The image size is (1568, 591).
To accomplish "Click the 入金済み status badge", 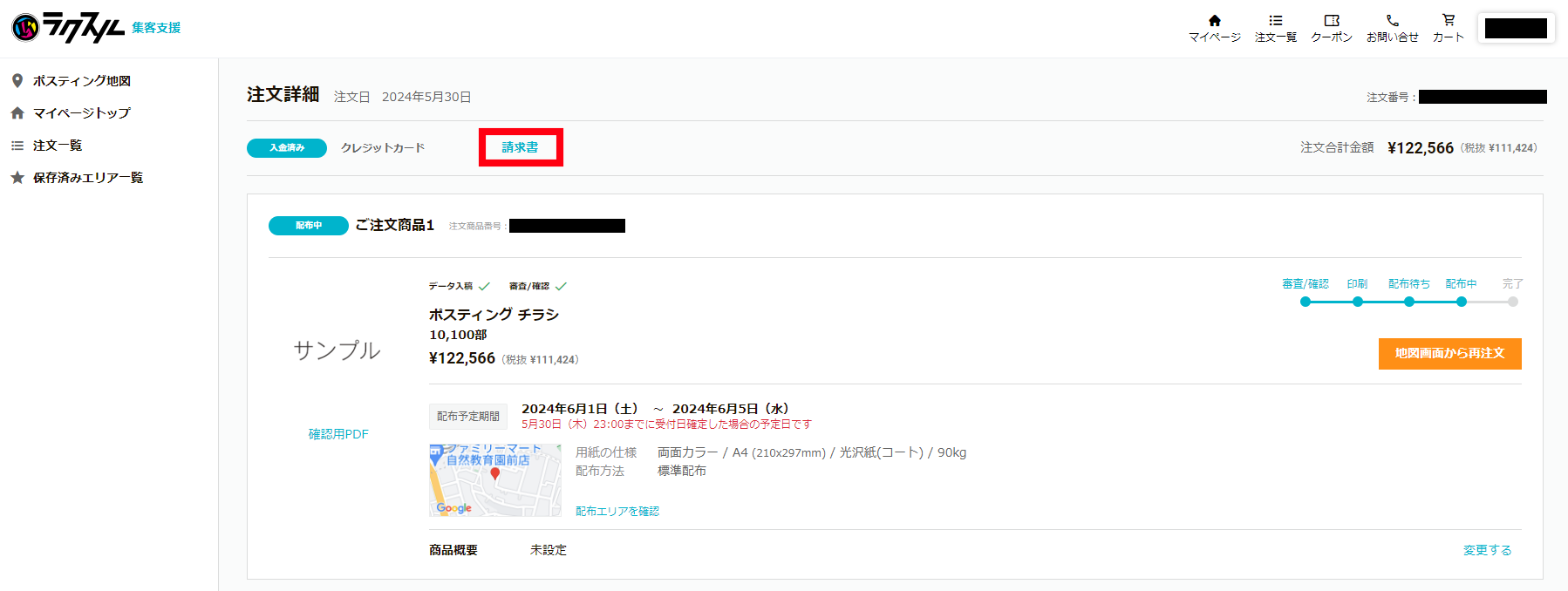I will tap(287, 148).
